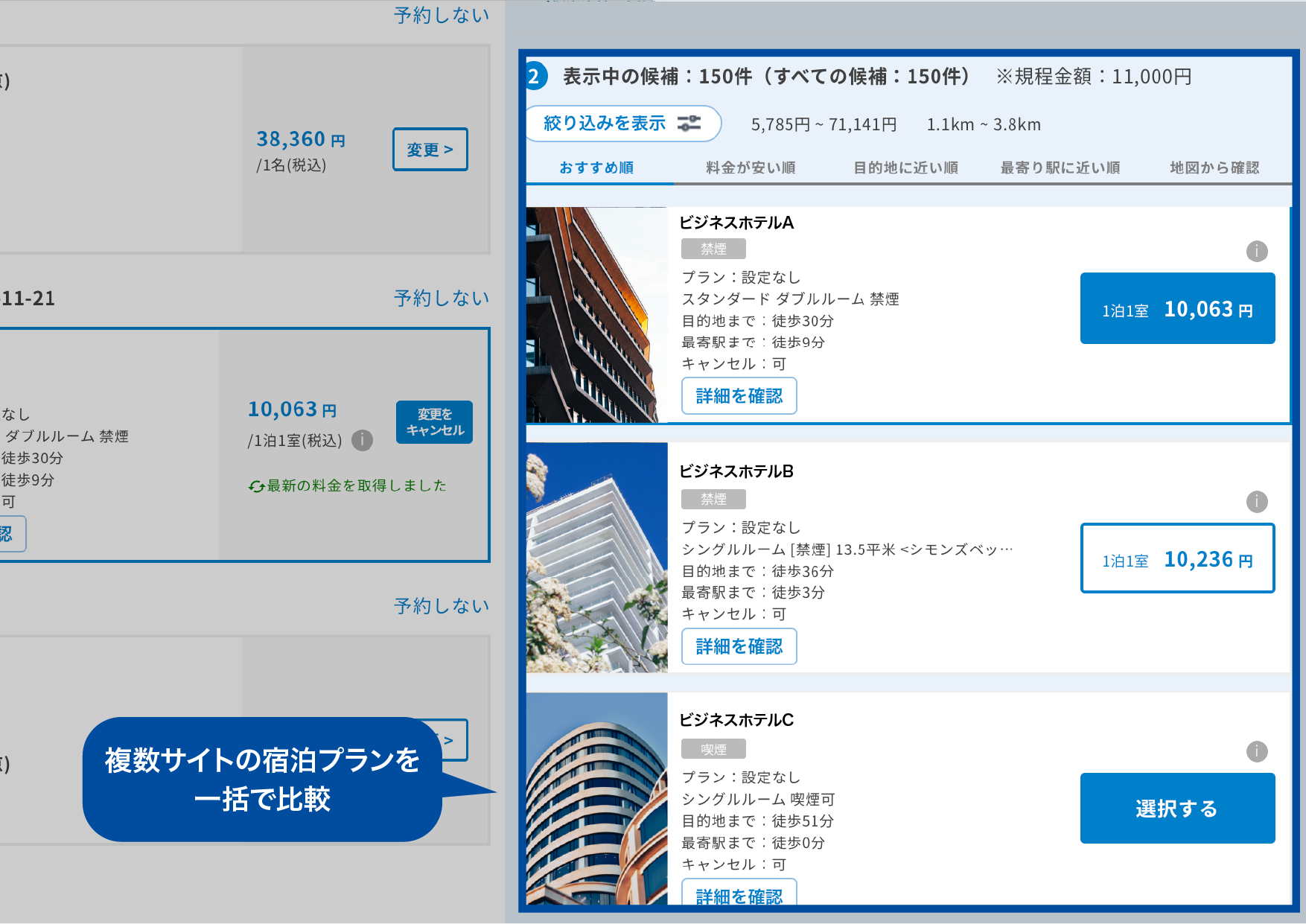This screenshot has width=1306, height=924.
Task: Click 予約しない link beside 11-21
Action: coord(442,298)
